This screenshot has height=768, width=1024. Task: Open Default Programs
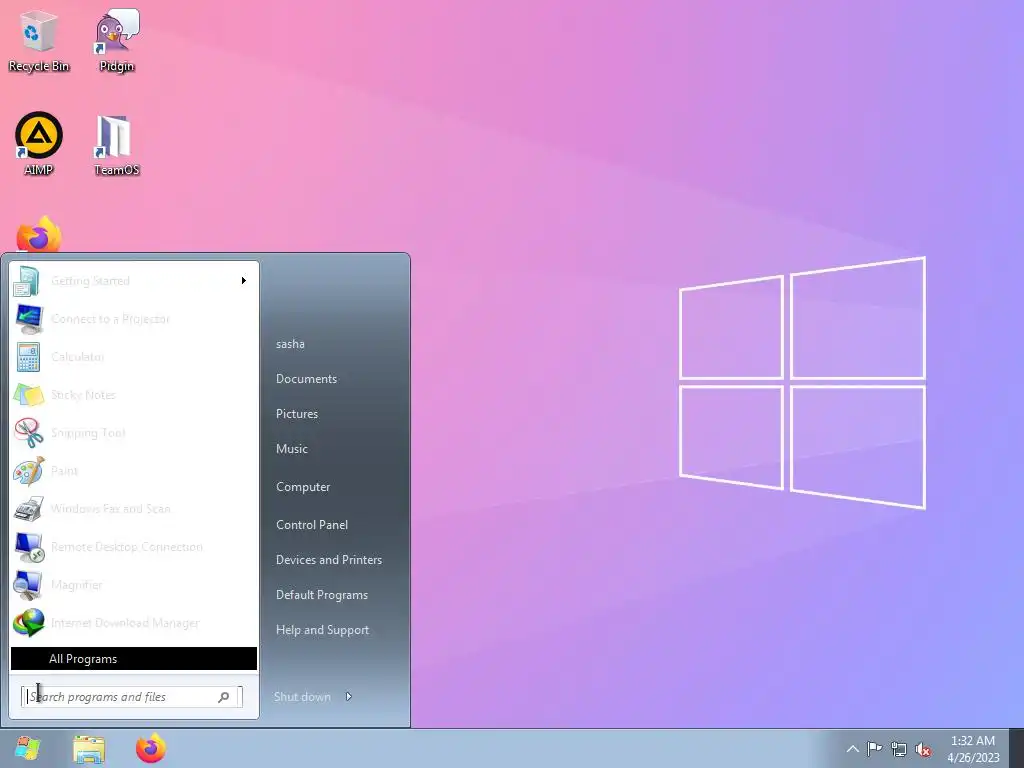coord(321,595)
